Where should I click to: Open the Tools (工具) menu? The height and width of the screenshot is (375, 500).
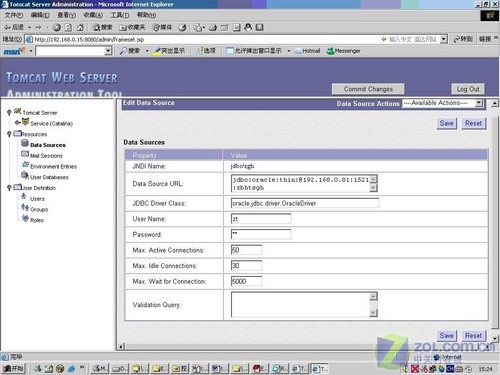(x=120, y=15)
